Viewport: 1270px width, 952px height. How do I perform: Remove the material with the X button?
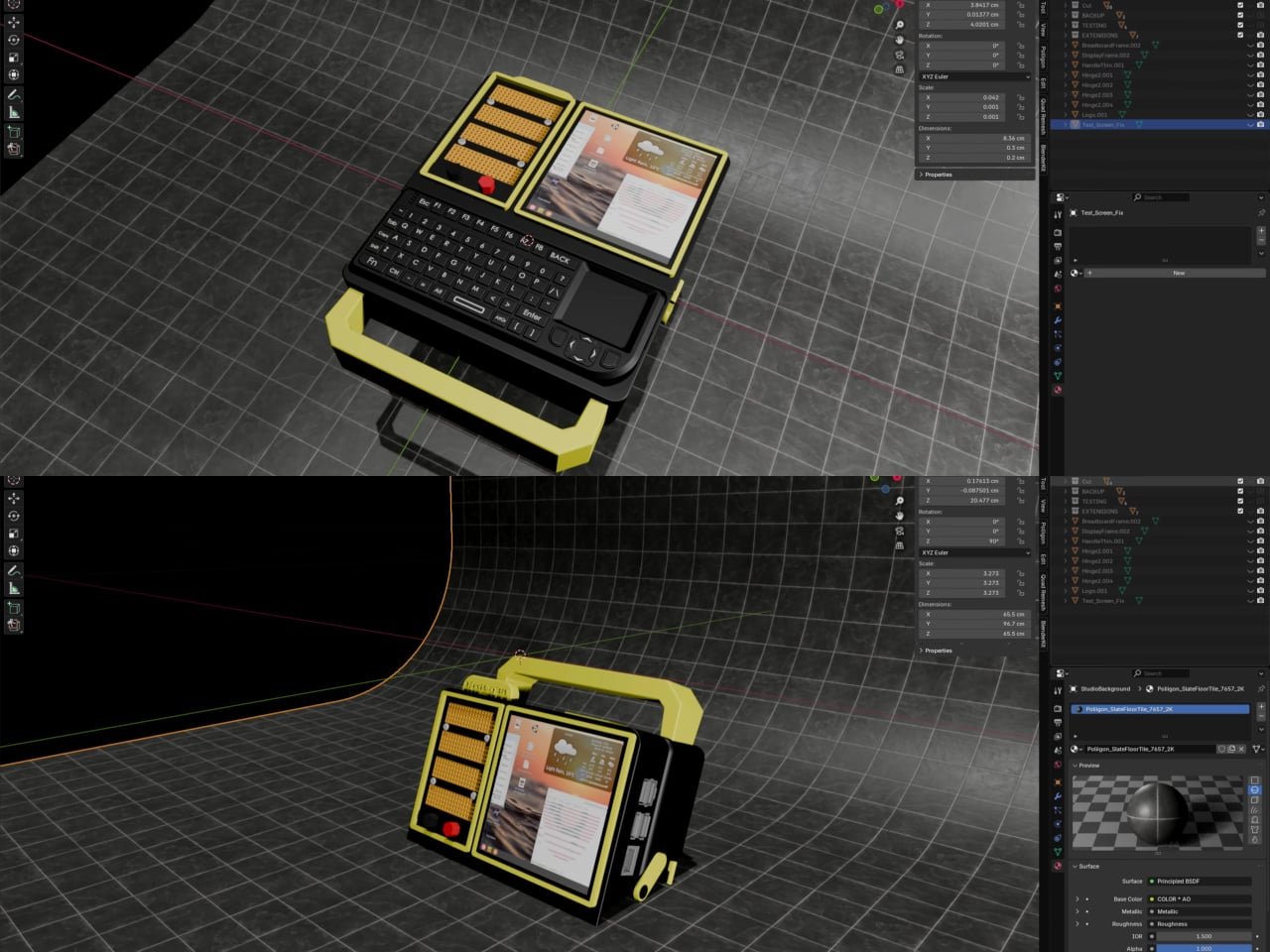pyautogui.click(x=1241, y=749)
